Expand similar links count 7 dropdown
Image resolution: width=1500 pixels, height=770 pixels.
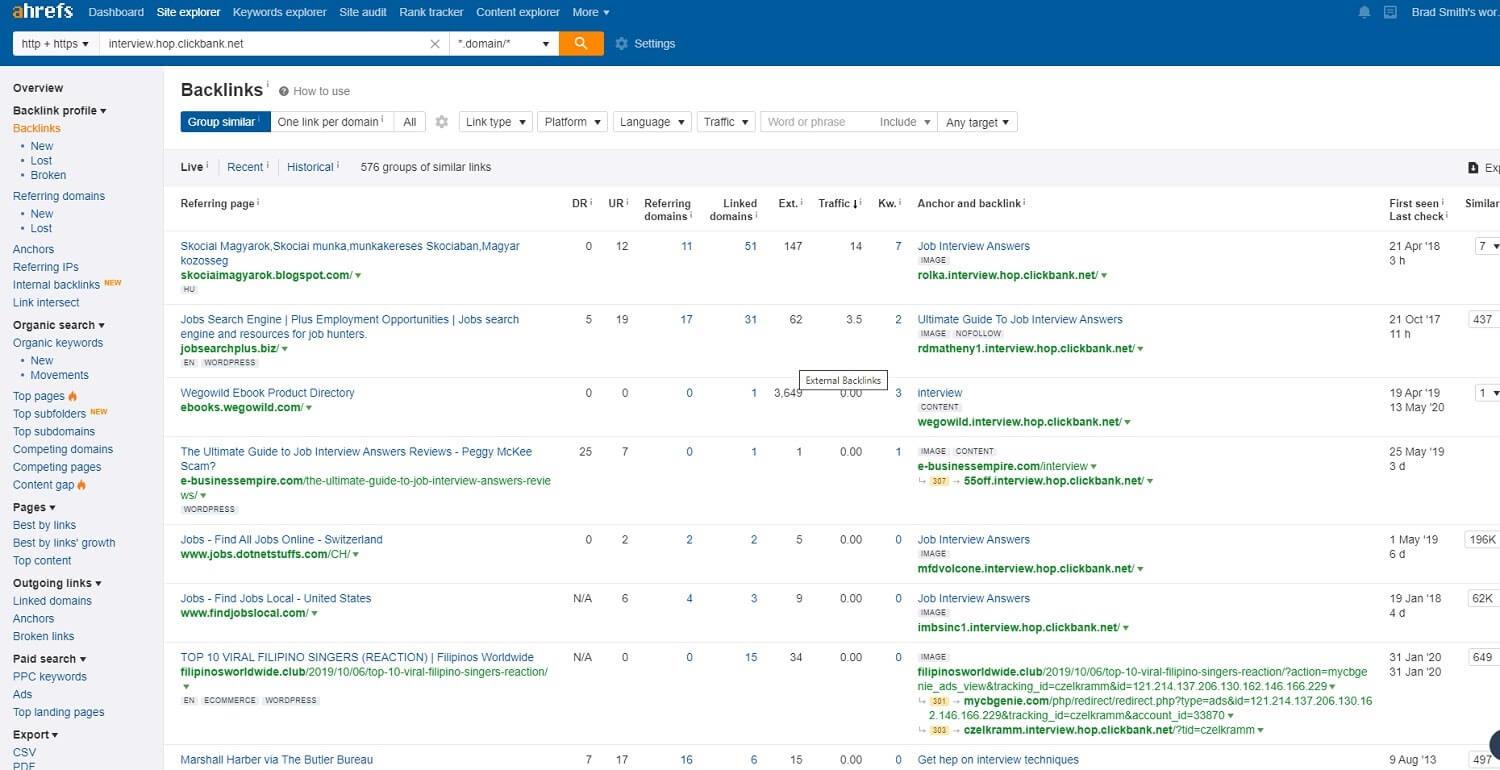tap(1488, 246)
